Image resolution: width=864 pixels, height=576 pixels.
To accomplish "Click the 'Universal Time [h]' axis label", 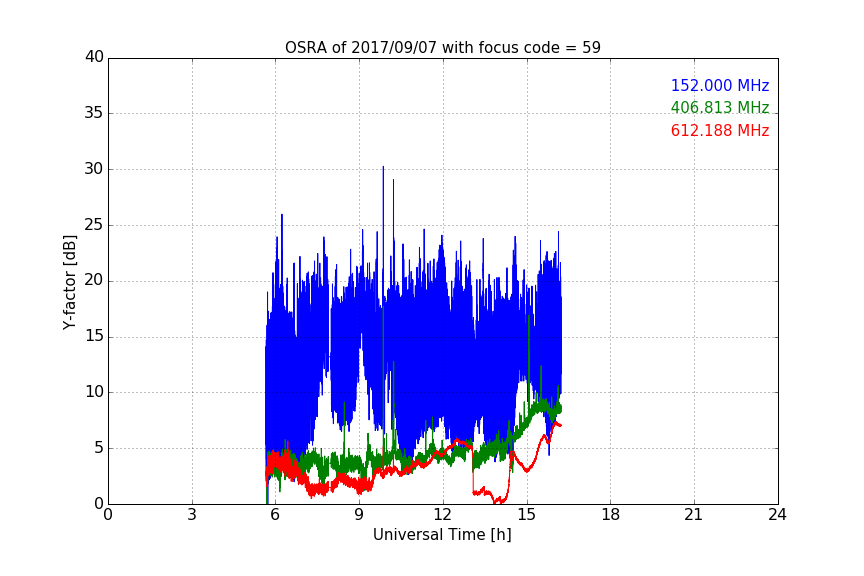I will point(442,535).
